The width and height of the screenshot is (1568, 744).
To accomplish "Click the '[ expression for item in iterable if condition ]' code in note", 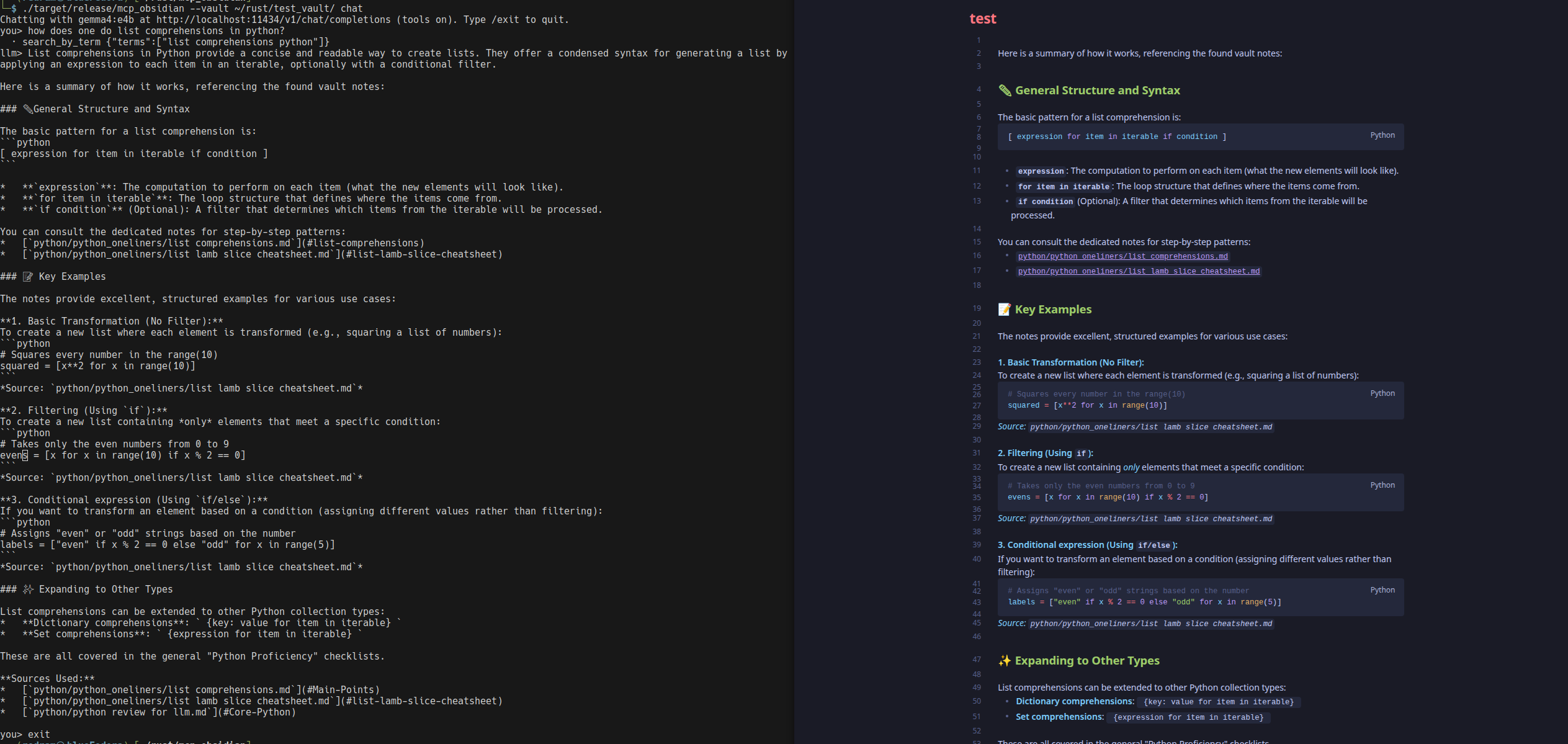I will (x=1117, y=137).
